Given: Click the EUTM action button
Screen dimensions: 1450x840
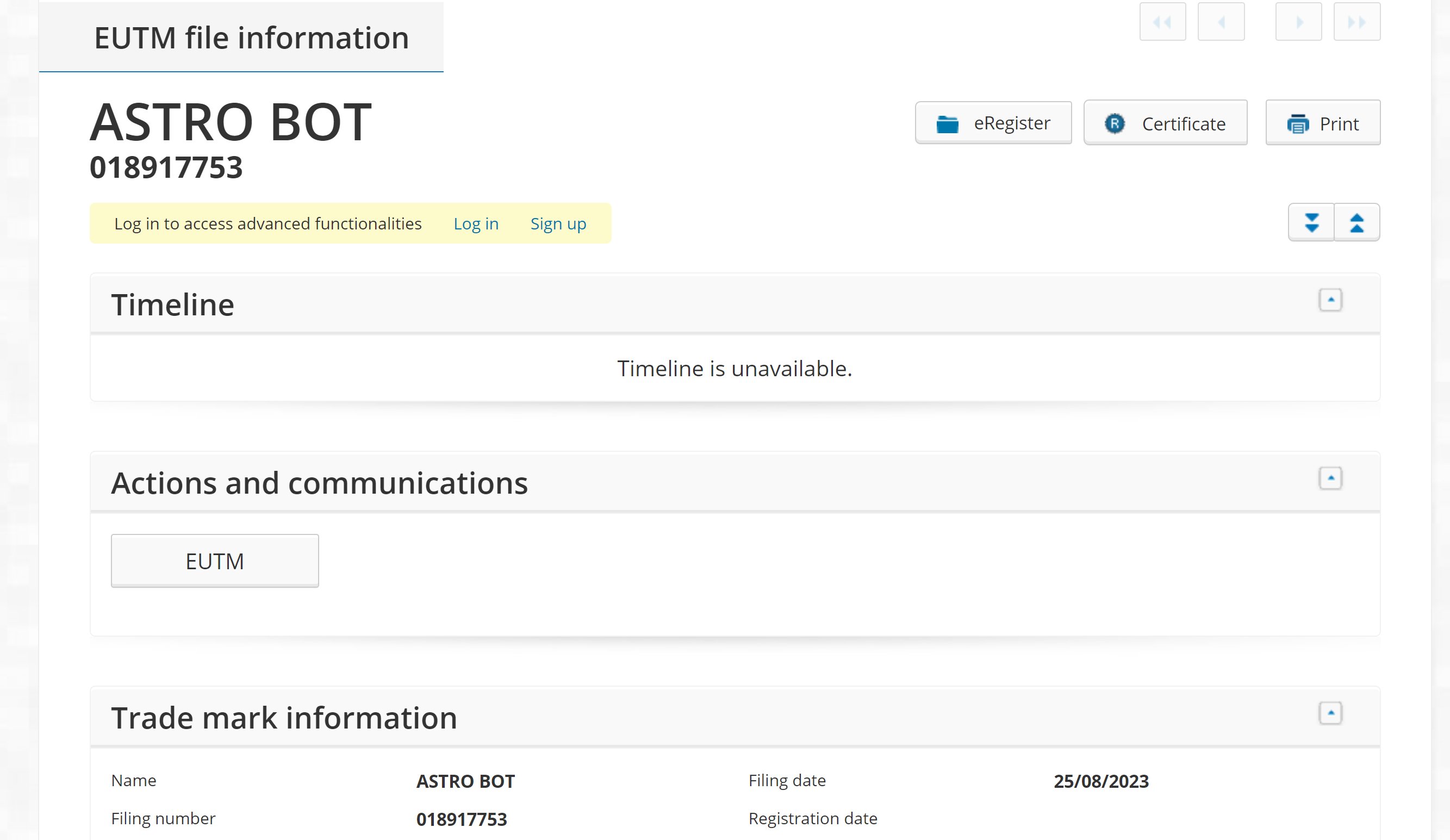Looking at the screenshot, I should (215, 561).
